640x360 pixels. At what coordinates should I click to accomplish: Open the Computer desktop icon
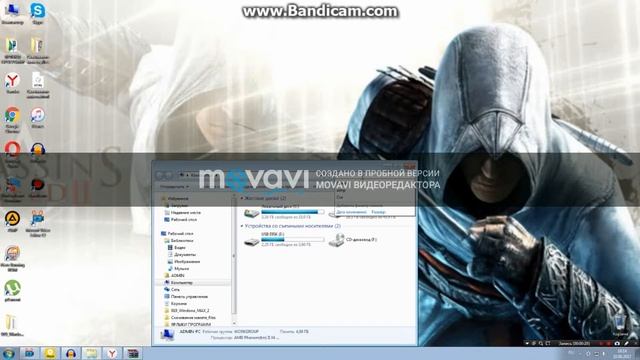12,12
